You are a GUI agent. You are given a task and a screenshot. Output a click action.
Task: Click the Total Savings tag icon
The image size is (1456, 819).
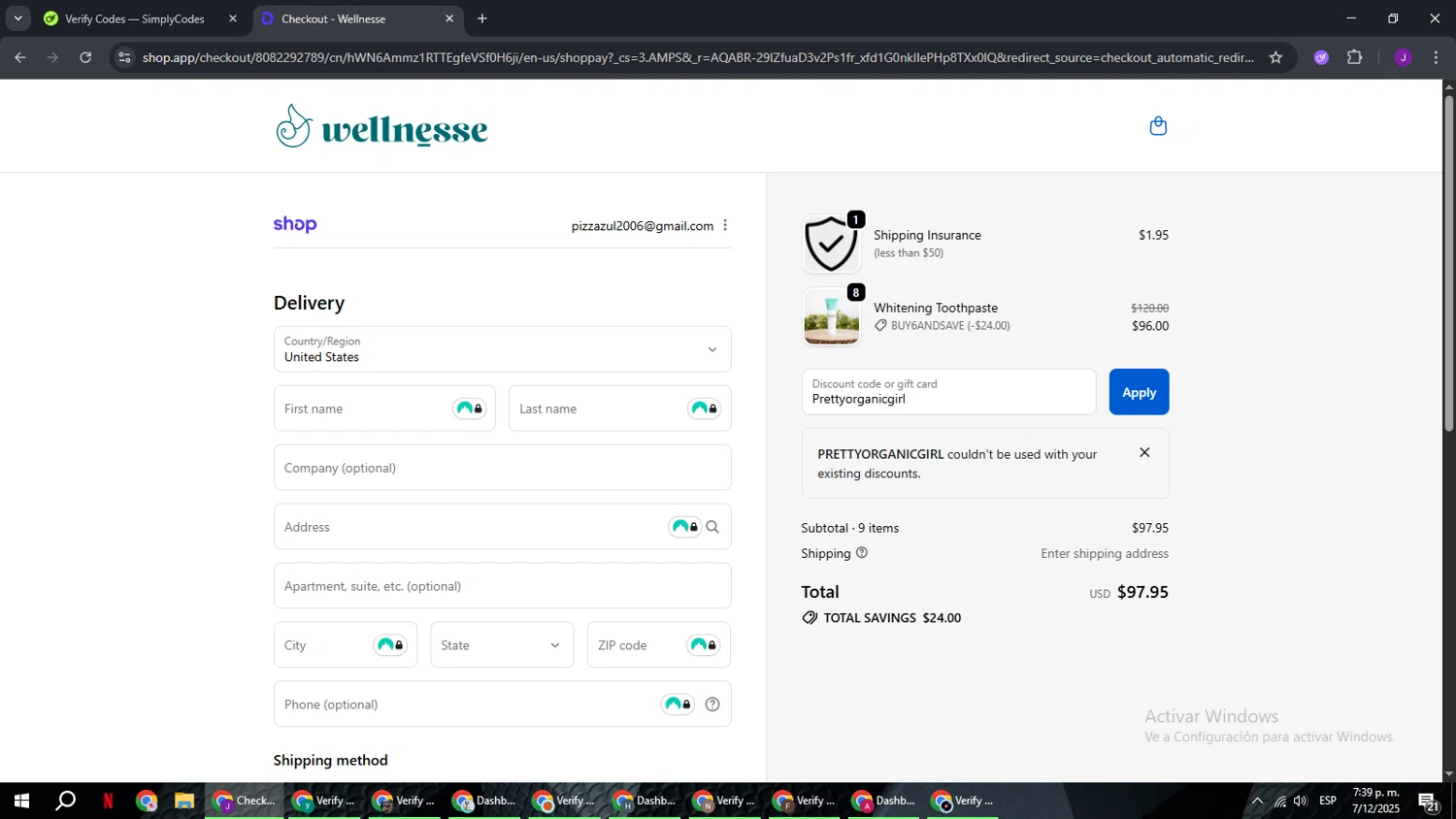click(x=810, y=618)
